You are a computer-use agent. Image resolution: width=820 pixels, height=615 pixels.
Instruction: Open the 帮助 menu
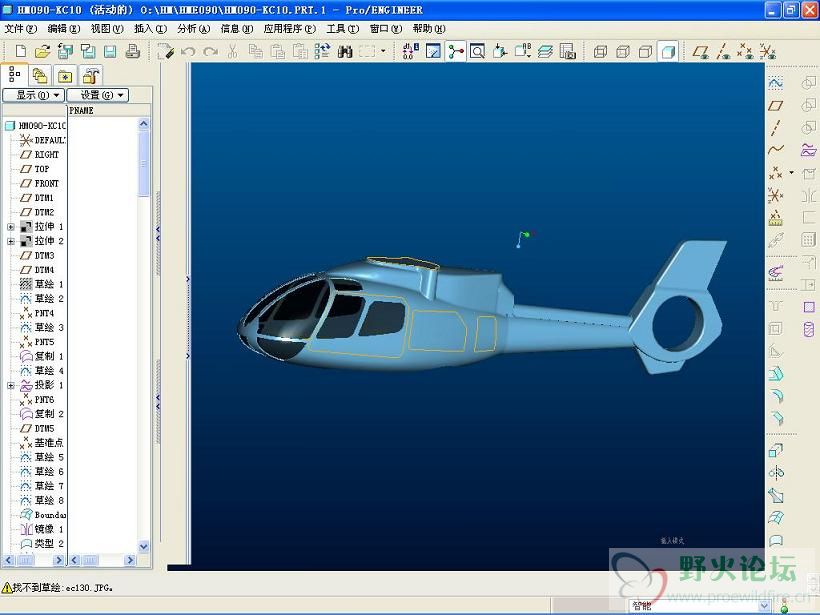point(429,29)
